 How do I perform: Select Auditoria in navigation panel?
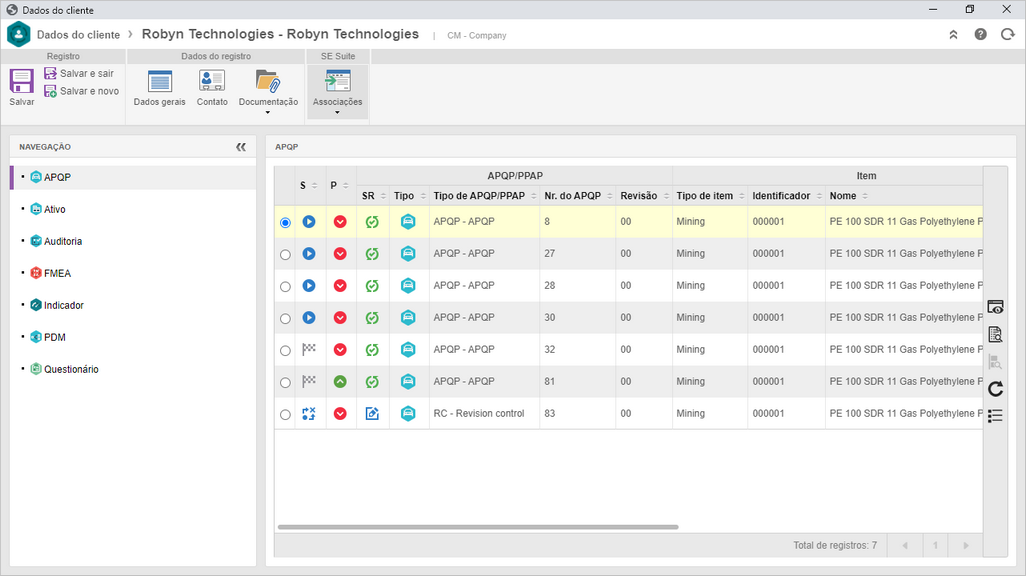pos(63,242)
